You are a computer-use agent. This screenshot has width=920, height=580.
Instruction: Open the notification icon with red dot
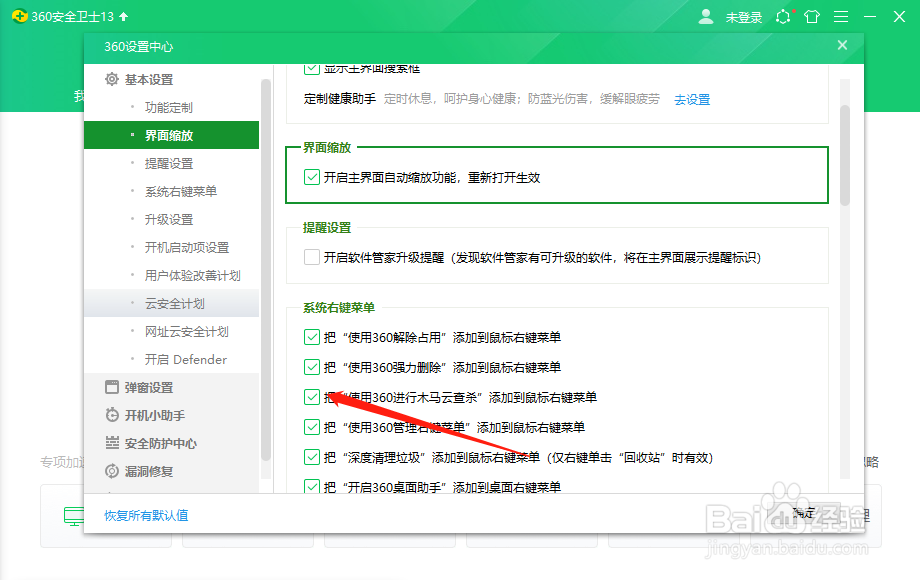tap(784, 16)
